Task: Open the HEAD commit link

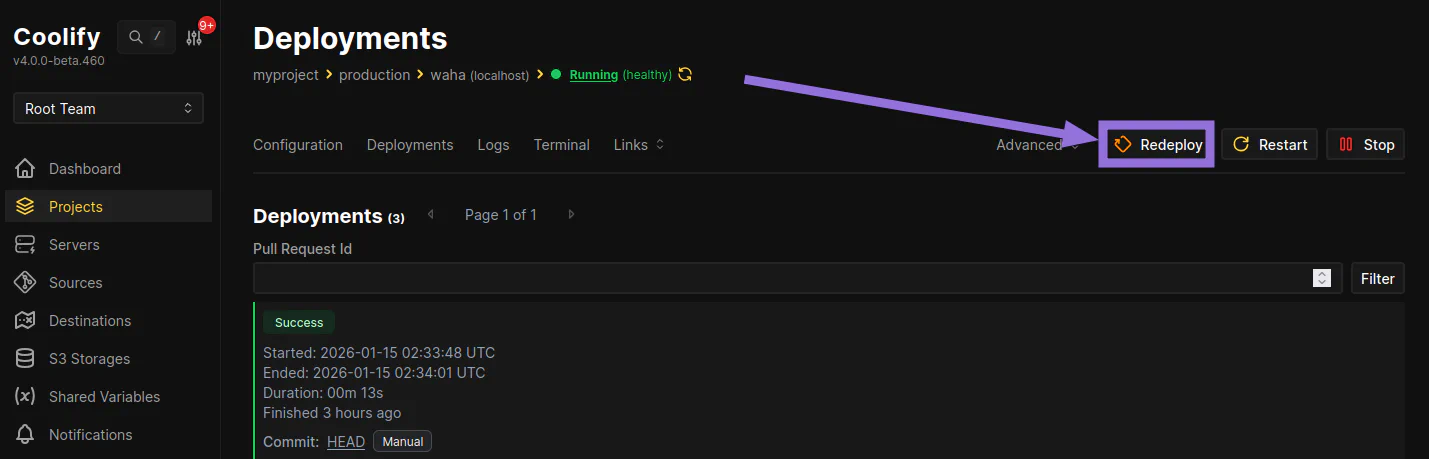Action: tap(346, 442)
